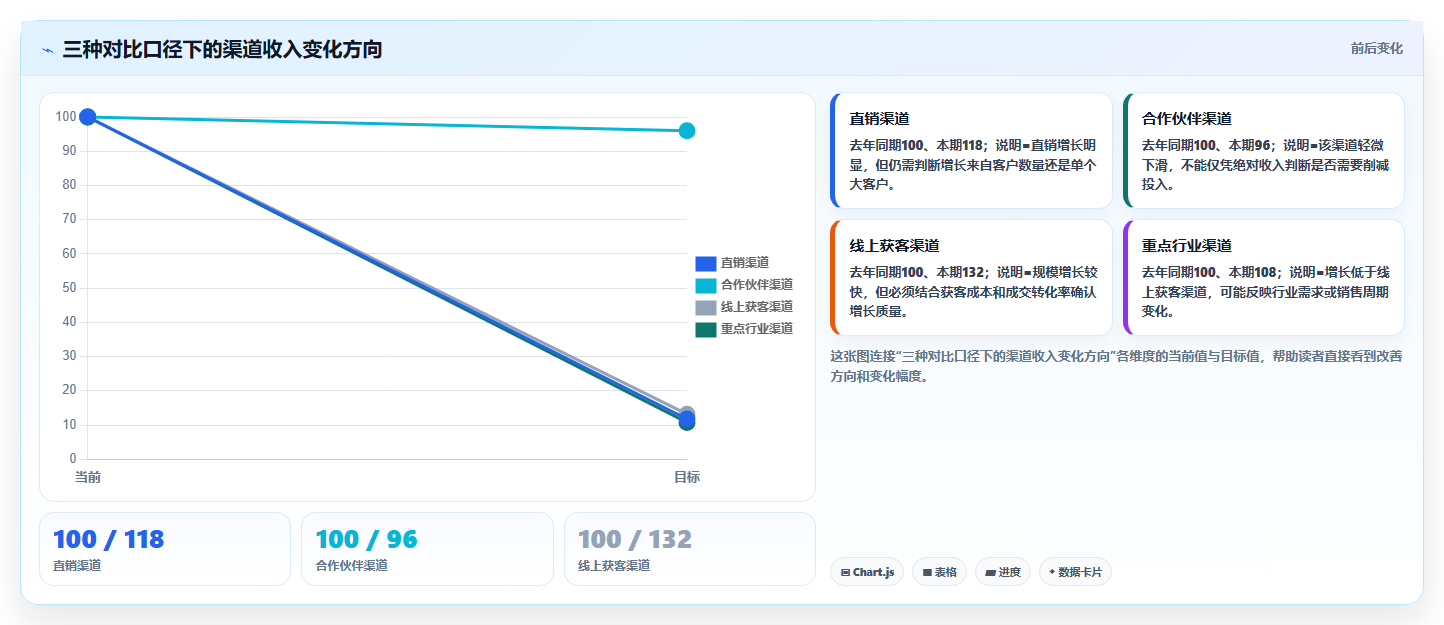The image size is (1444, 625).
Task: Select the 直销渠道 description card
Action: (971, 151)
